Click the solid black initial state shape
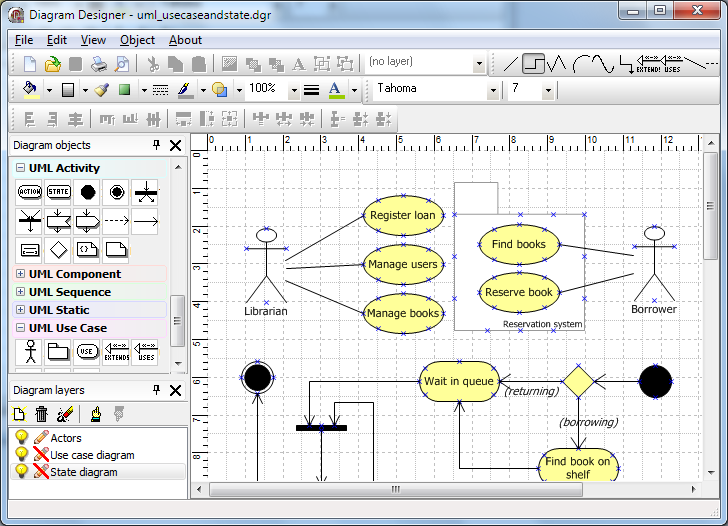The image size is (728, 526). [88, 190]
